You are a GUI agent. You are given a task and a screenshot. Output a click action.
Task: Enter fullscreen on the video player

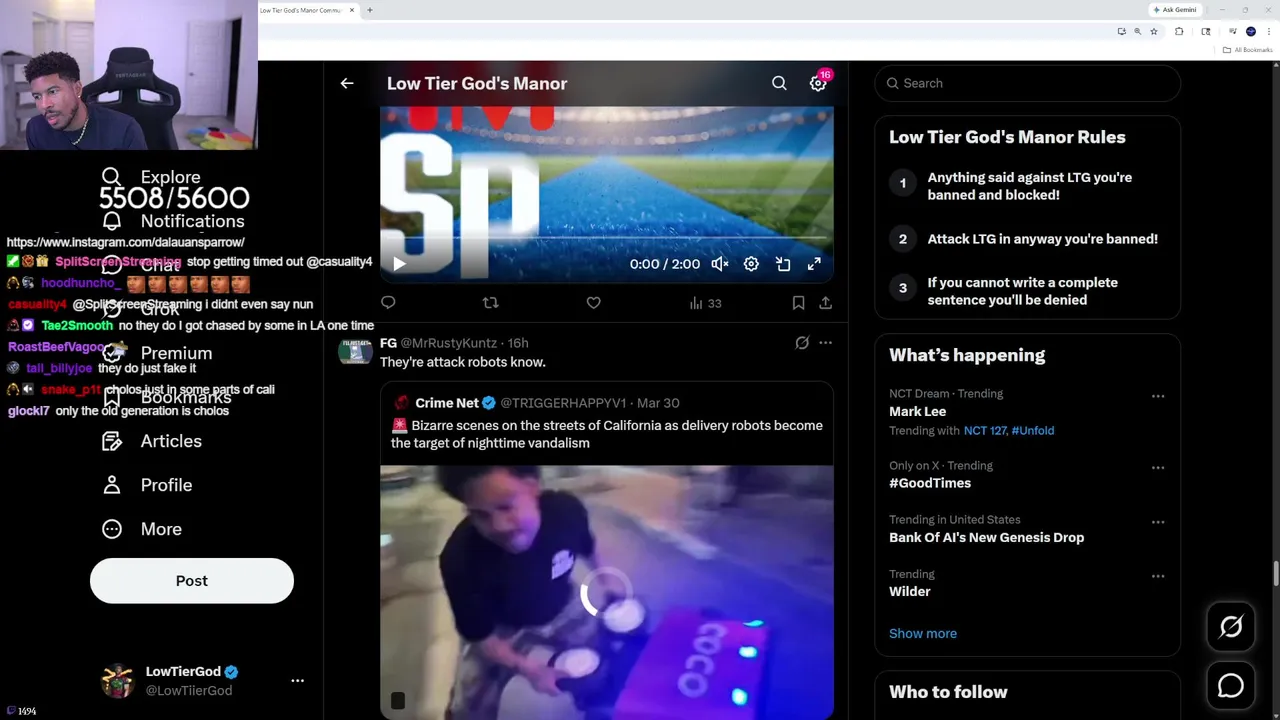coord(814,264)
